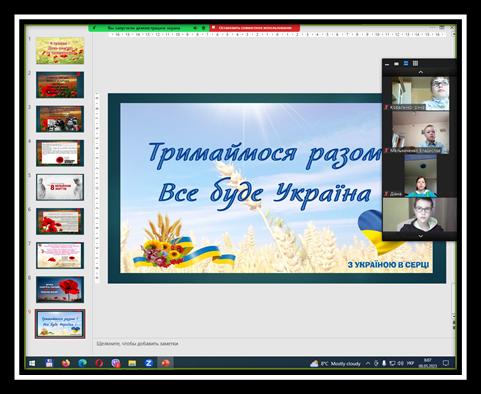This screenshot has height=394, width=481.
Task: Switch Zoom panel to video strip view
Action: click(406, 63)
